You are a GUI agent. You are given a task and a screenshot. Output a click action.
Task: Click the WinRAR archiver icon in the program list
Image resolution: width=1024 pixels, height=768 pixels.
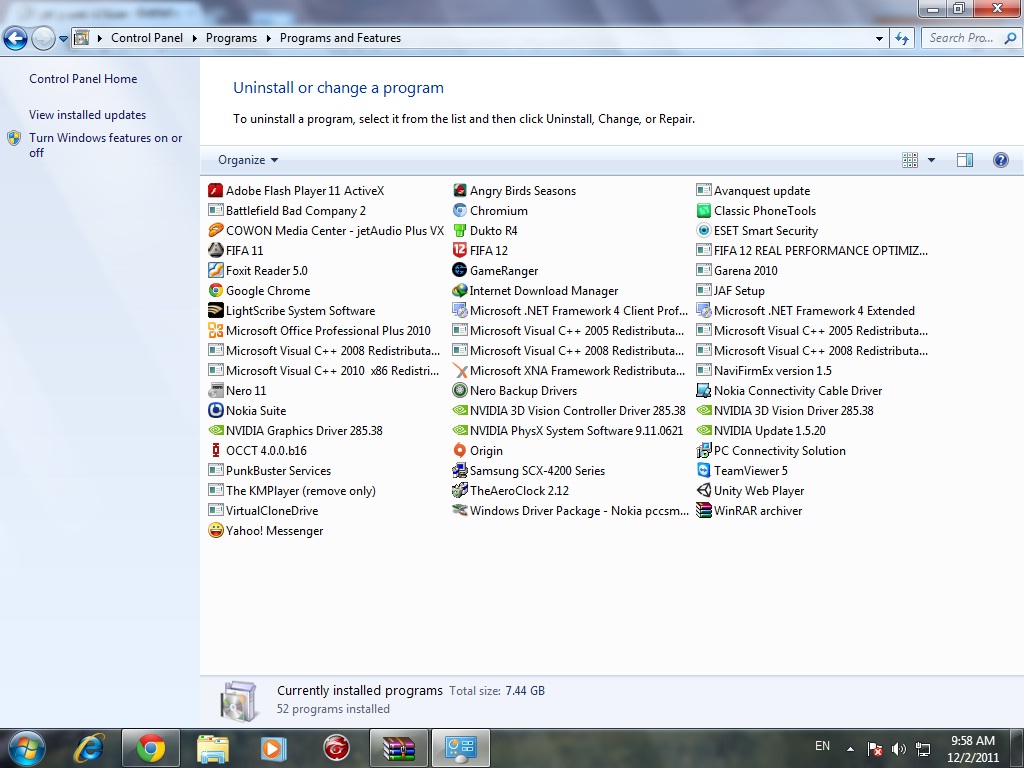[703, 511]
